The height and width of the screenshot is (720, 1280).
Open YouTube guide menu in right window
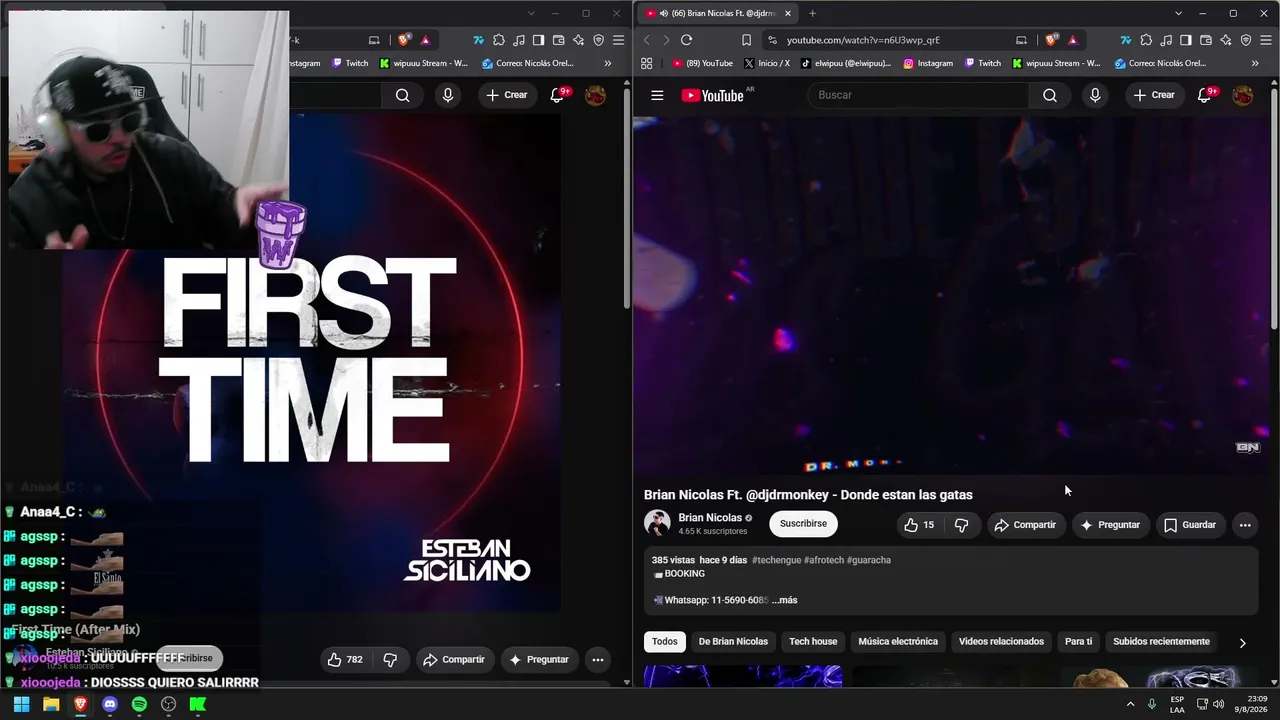(657, 95)
